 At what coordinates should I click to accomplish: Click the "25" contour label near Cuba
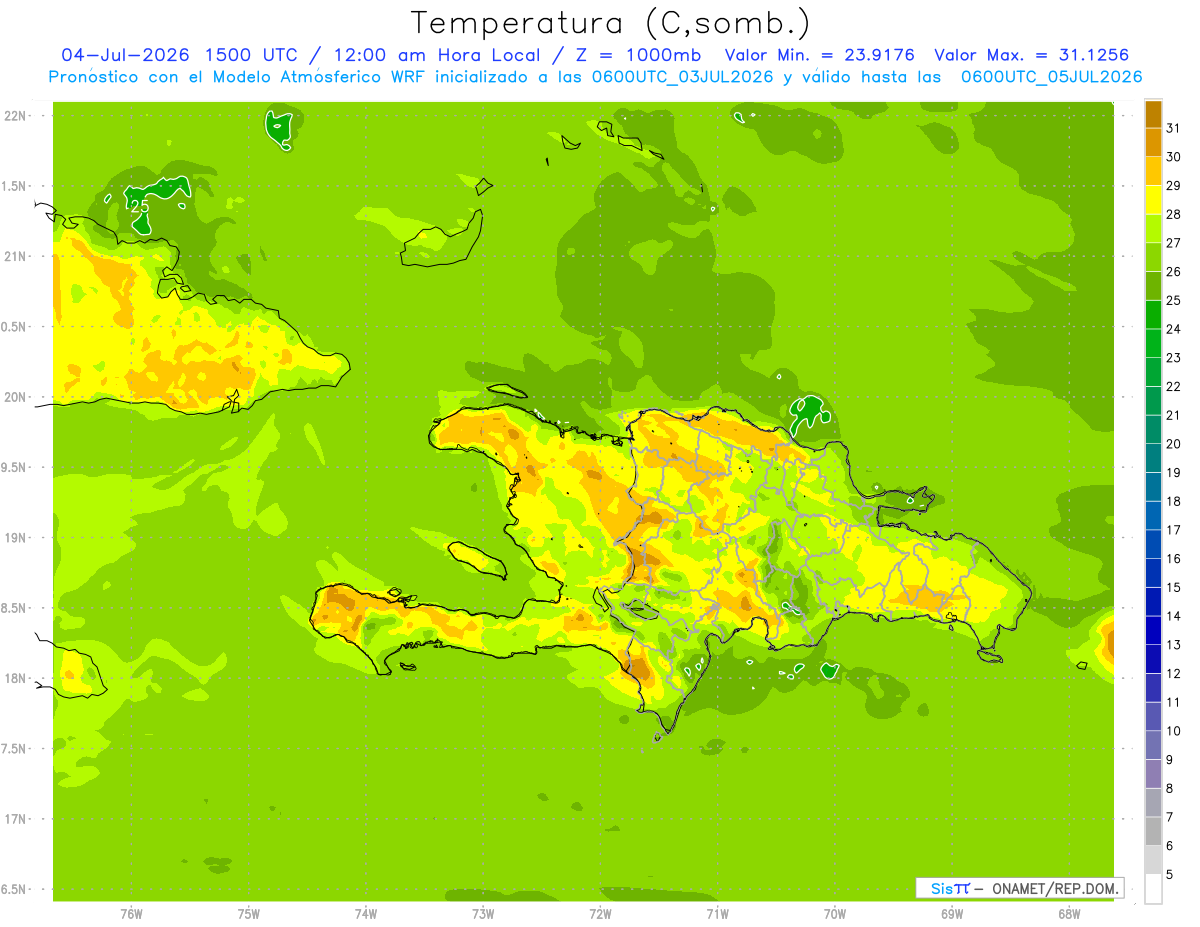(139, 206)
